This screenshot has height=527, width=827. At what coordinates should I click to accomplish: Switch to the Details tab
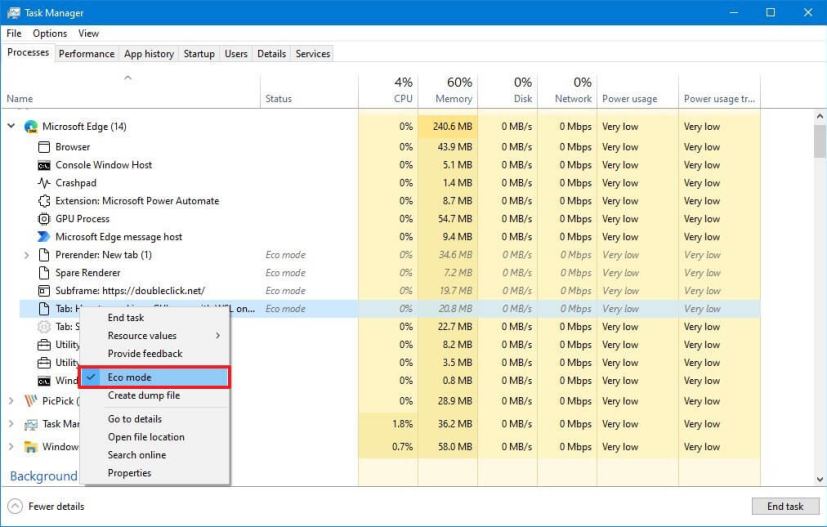272,54
